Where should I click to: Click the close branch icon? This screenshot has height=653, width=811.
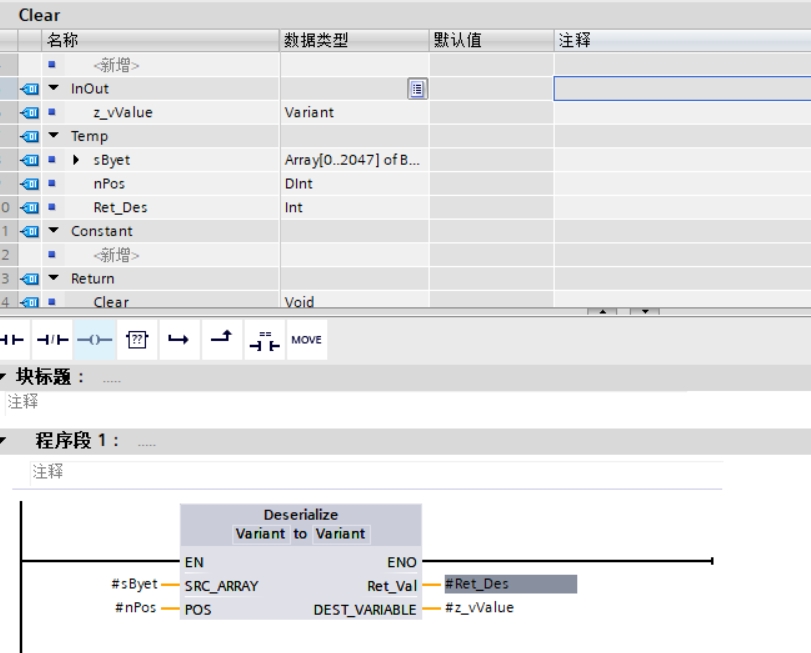tap(221, 340)
